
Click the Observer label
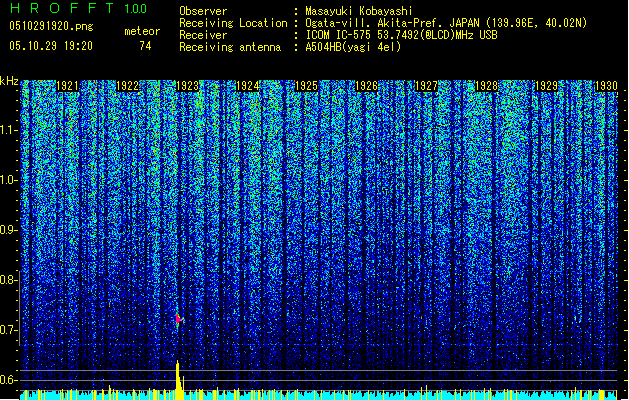[x=203, y=11]
